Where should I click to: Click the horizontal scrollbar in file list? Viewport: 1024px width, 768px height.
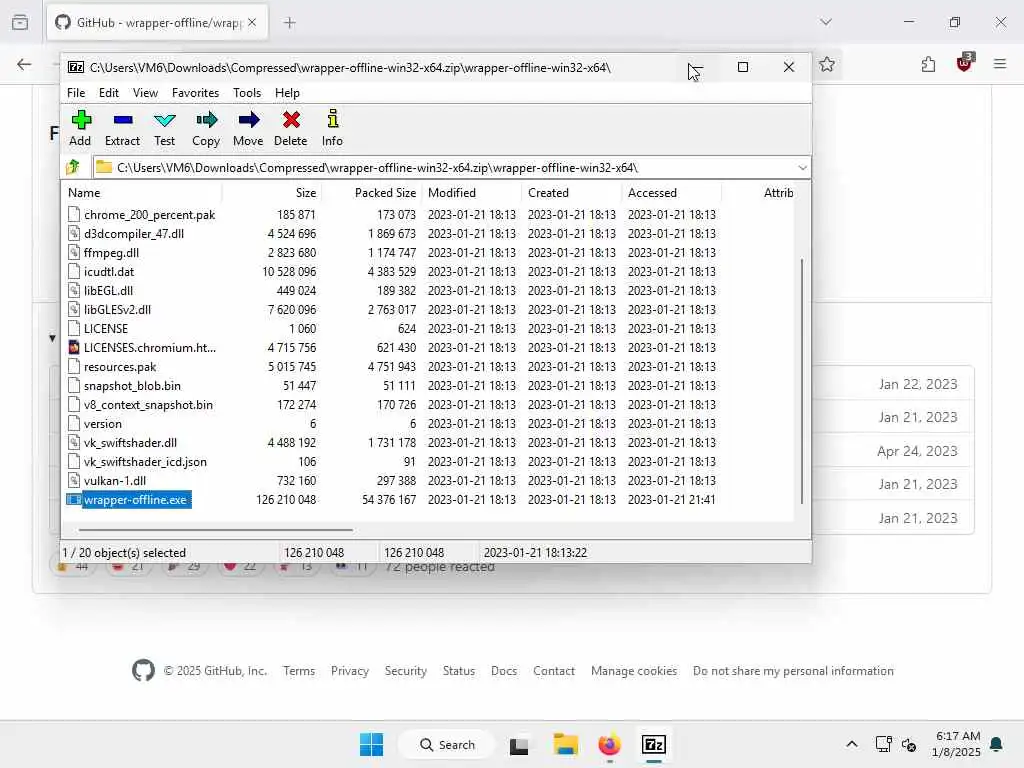pos(216,530)
